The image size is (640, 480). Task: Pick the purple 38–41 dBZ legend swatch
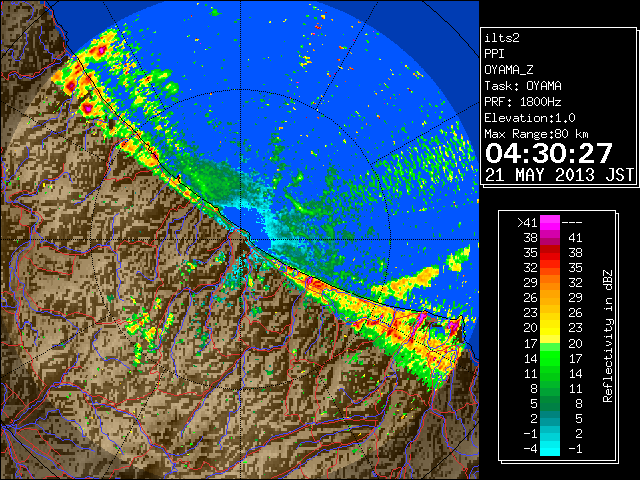tap(550, 238)
